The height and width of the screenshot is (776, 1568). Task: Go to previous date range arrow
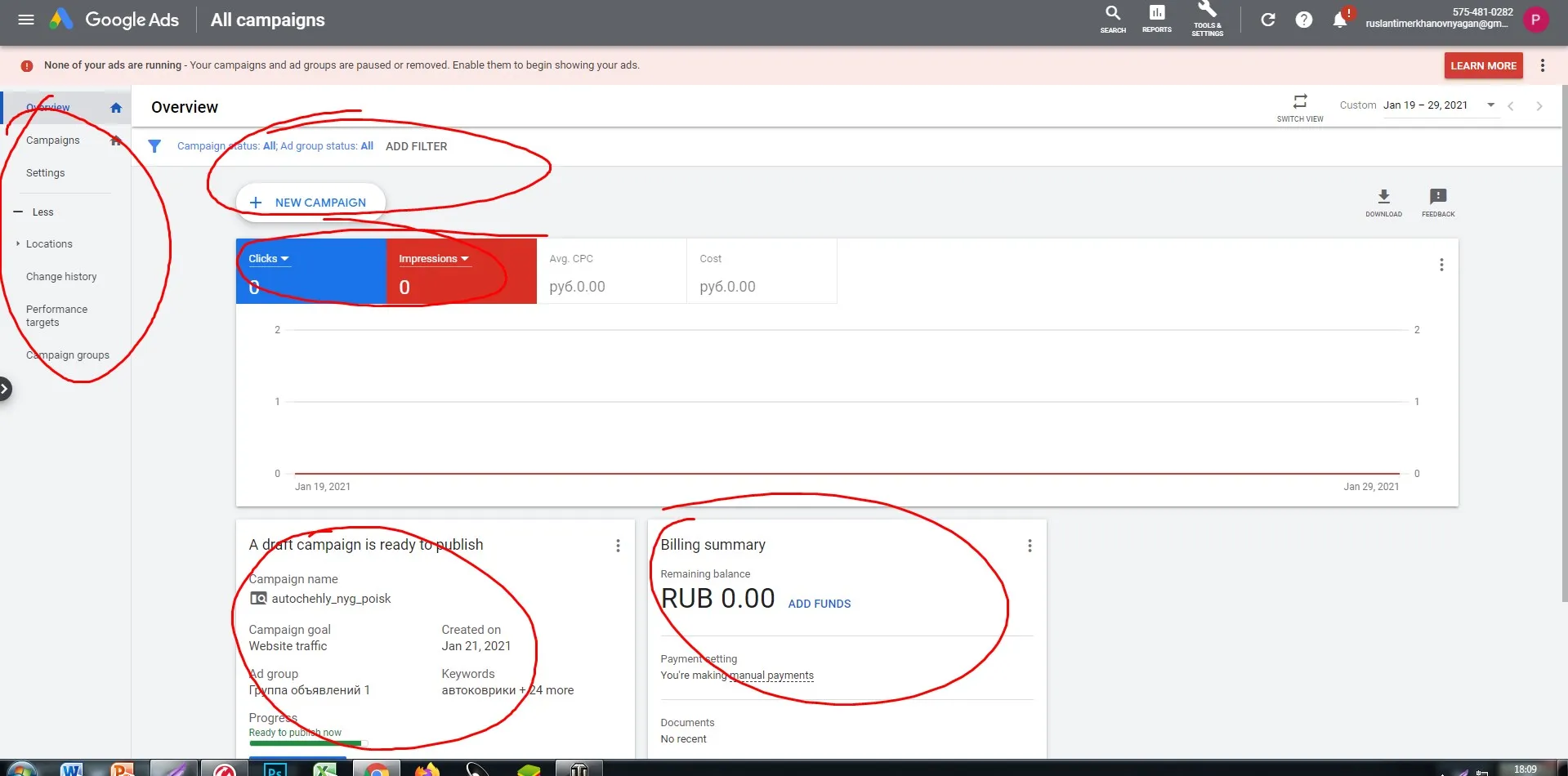click(x=1511, y=106)
